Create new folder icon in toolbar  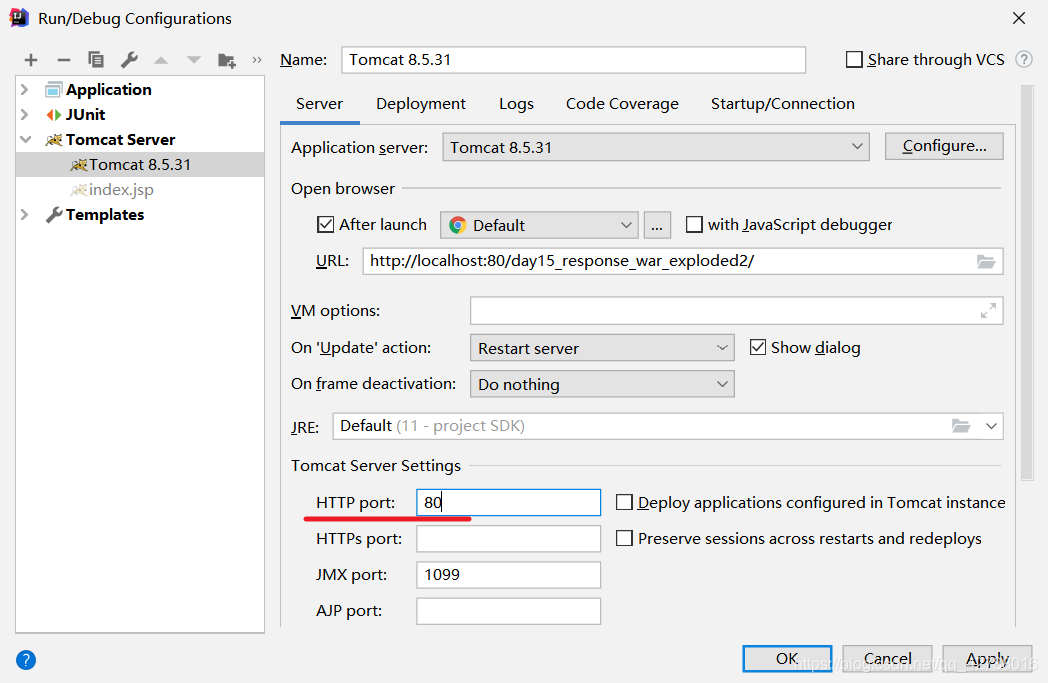tap(227, 61)
